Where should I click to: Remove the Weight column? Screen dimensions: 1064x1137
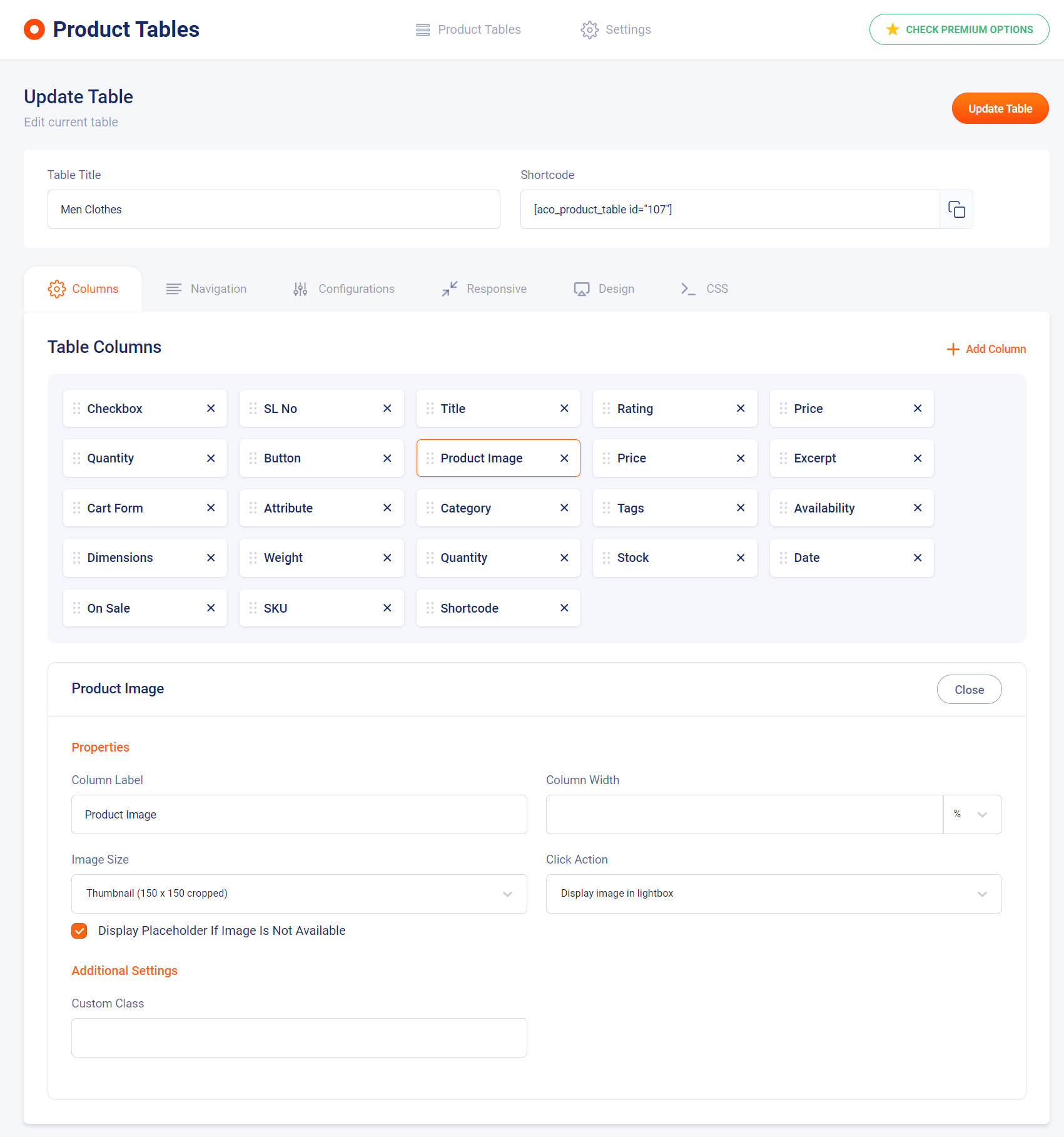click(x=387, y=558)
